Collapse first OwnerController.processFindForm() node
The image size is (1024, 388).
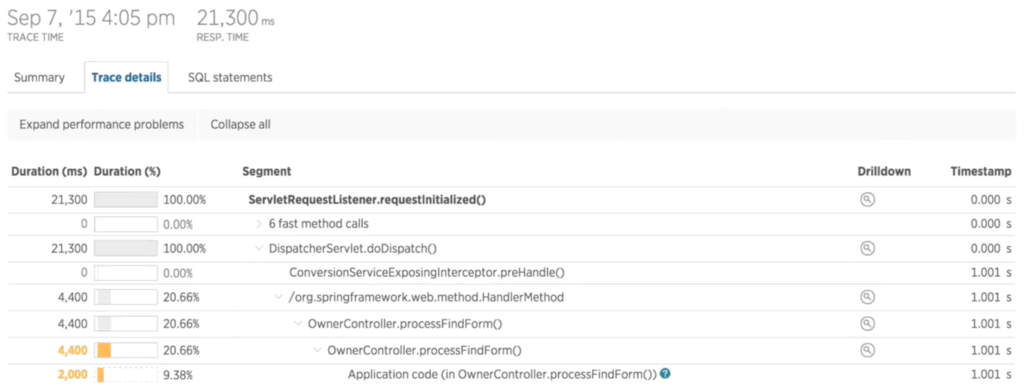click(x=298, y=324)
